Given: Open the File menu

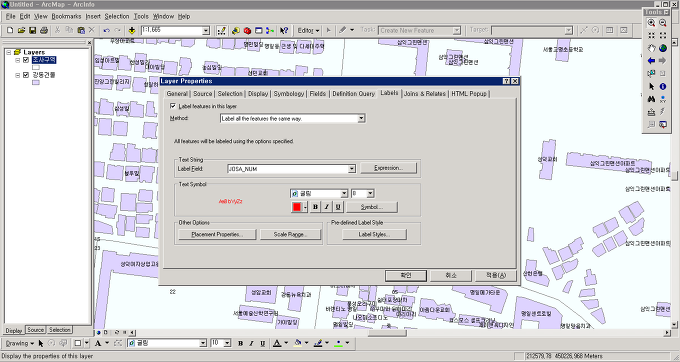Looking at the screenshot, I should [x=11, y=16].
